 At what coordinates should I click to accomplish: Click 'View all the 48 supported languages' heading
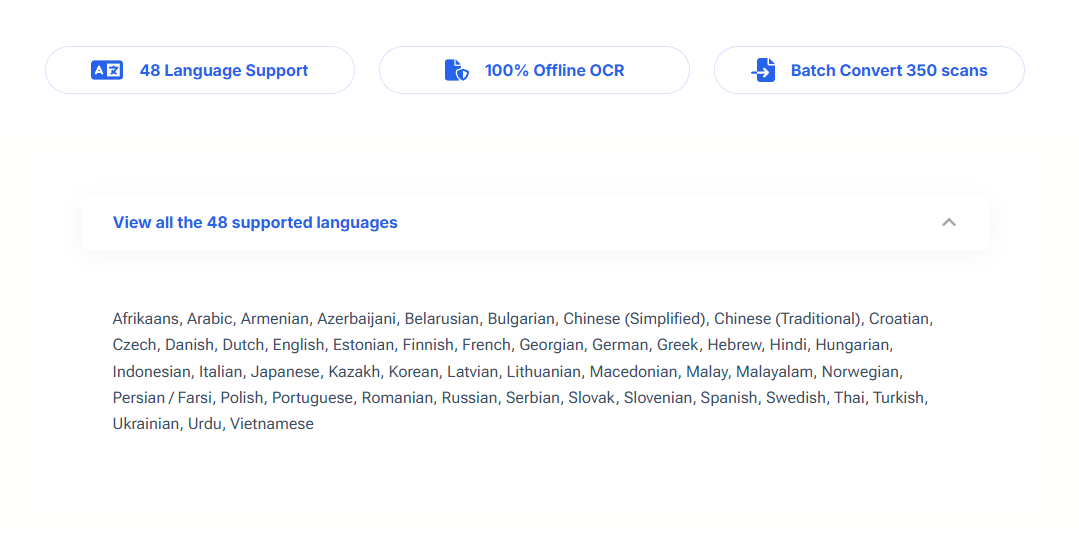[x=255, y=222]
